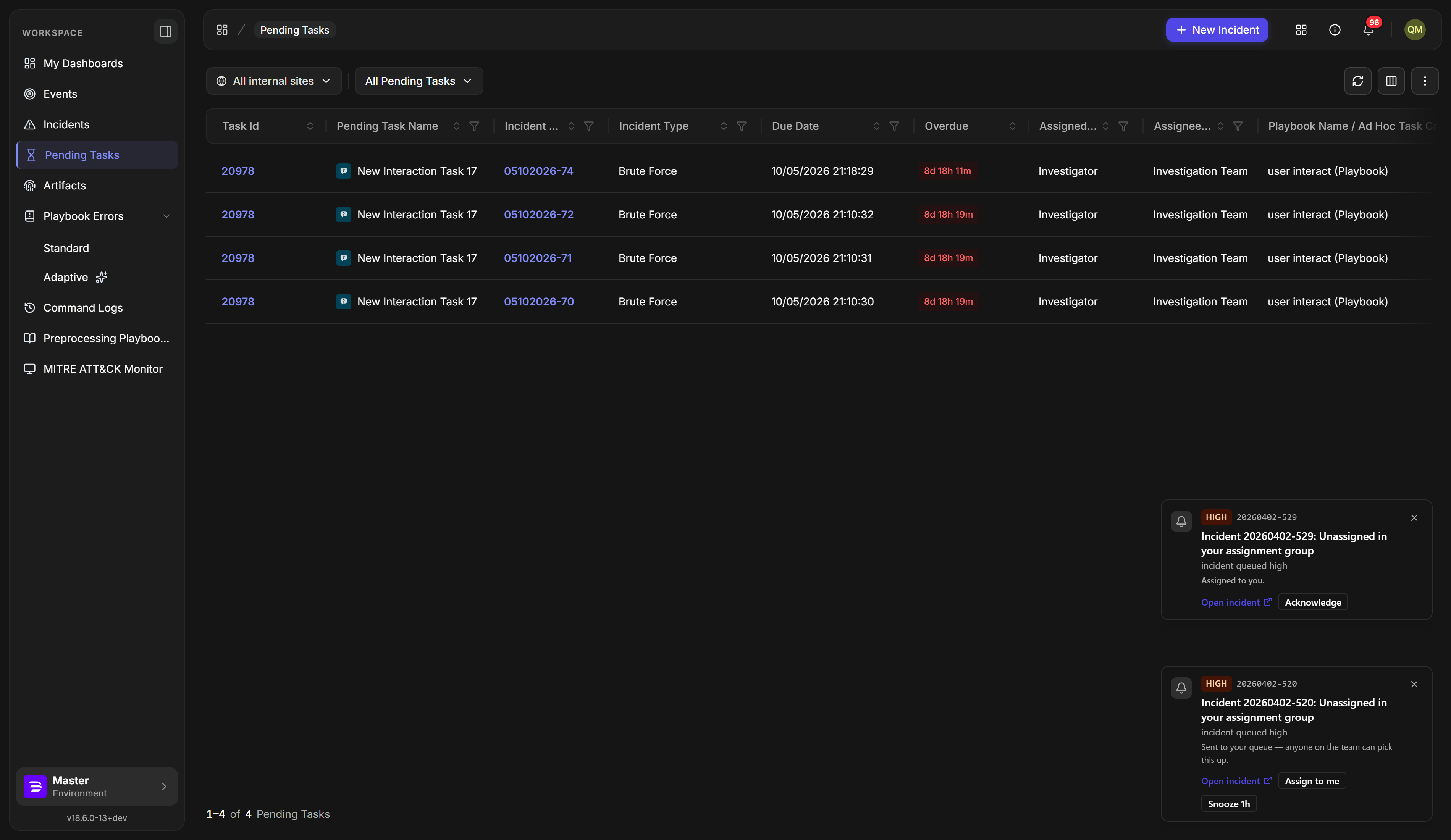
Task: Click Assign to me button
Action: pyautogui.click(x=1312, y=781)
